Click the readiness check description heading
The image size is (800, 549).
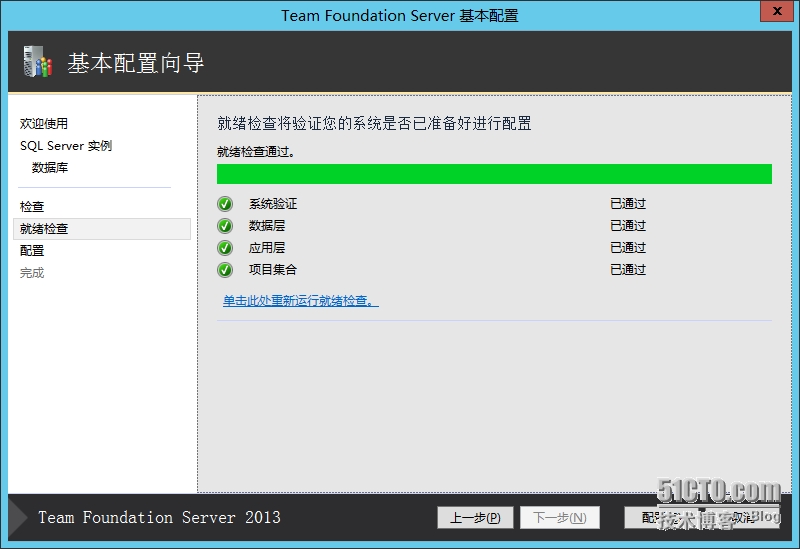point(374,123)
